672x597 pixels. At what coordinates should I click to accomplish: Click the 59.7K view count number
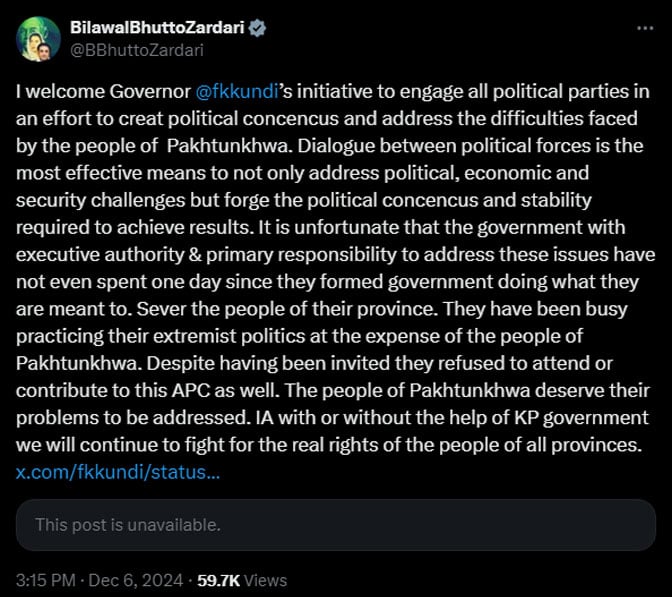pyautogui.click(x=218, y=579)
